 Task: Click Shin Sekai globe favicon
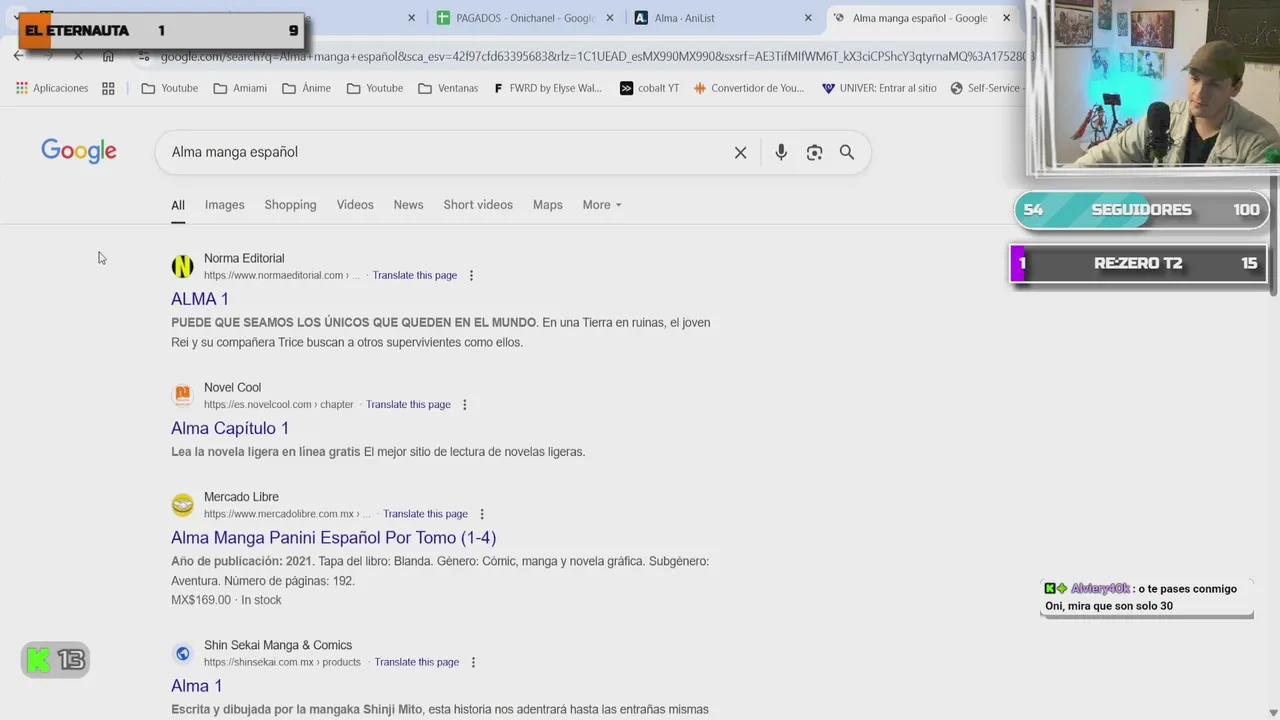[182, 653]
